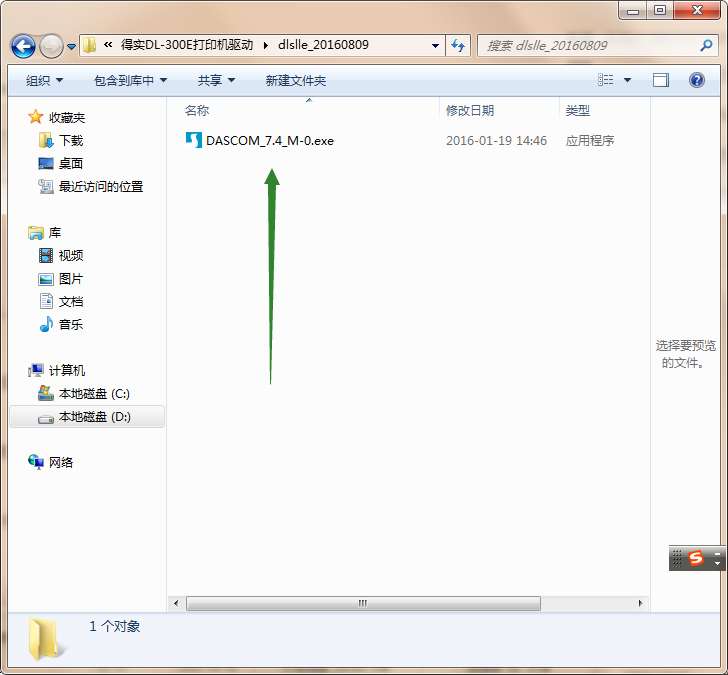The width and height of the screenshot is (728, 675).
Task: Navigate to 得实DL-300E打印机驱动 folder in path
Action: pyautogui.click(x=187, y=45)
